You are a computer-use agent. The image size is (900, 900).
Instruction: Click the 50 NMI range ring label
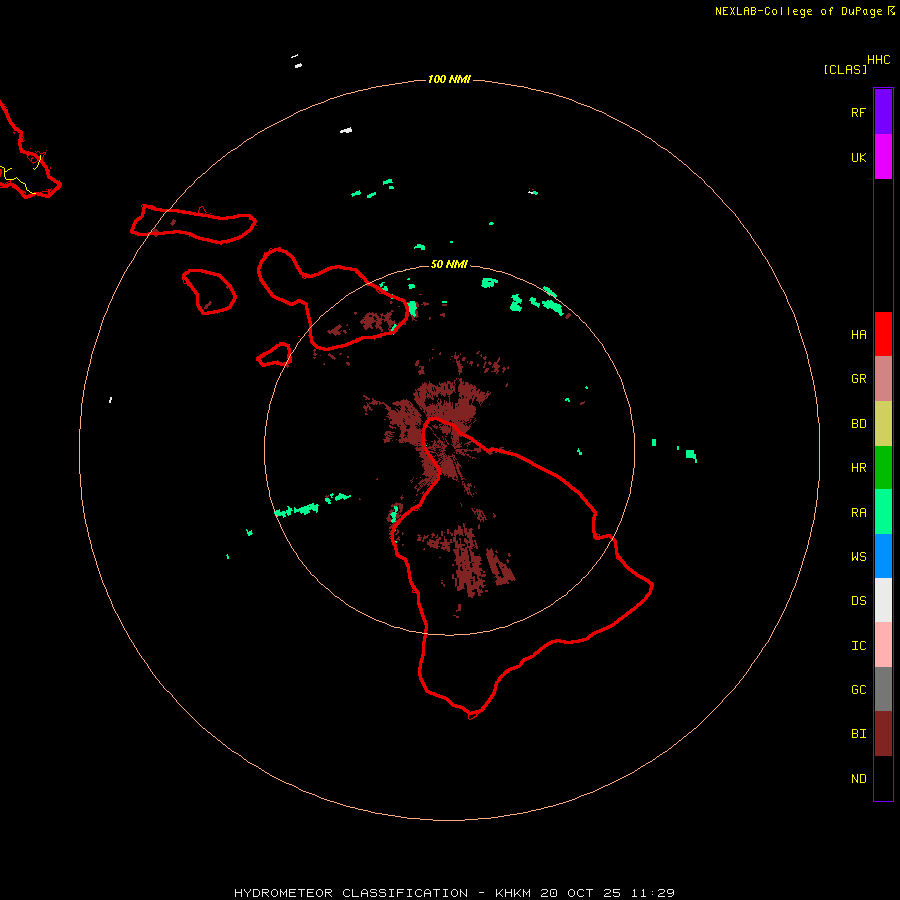(449, 264)
